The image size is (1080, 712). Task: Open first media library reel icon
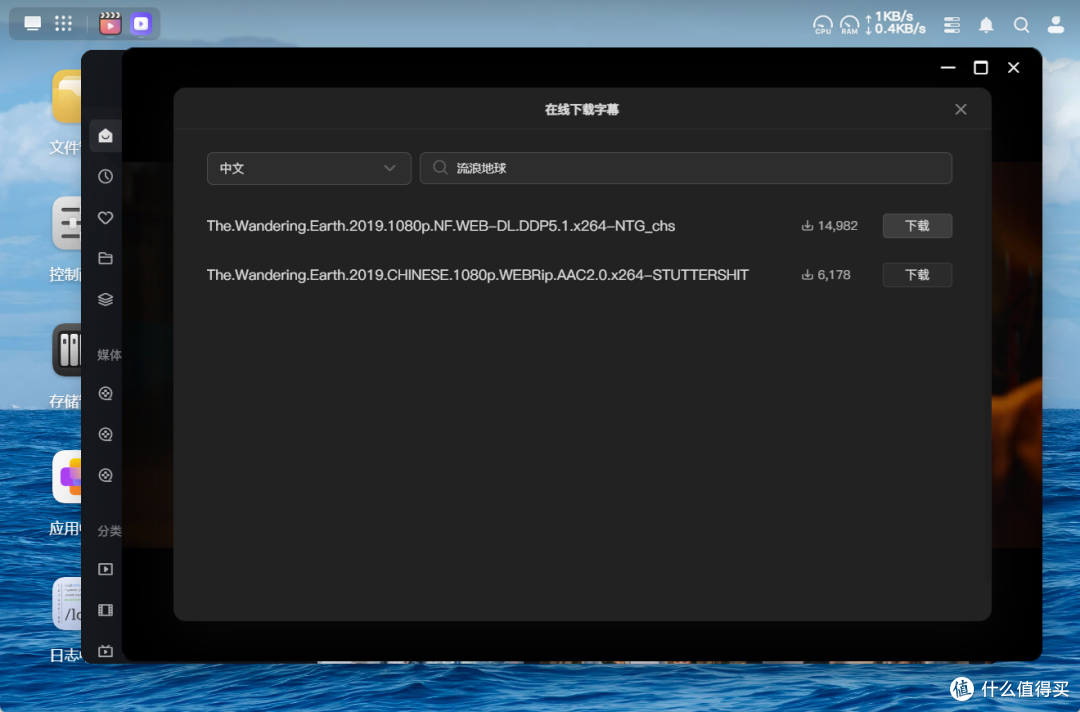click(x=105, y=393)
